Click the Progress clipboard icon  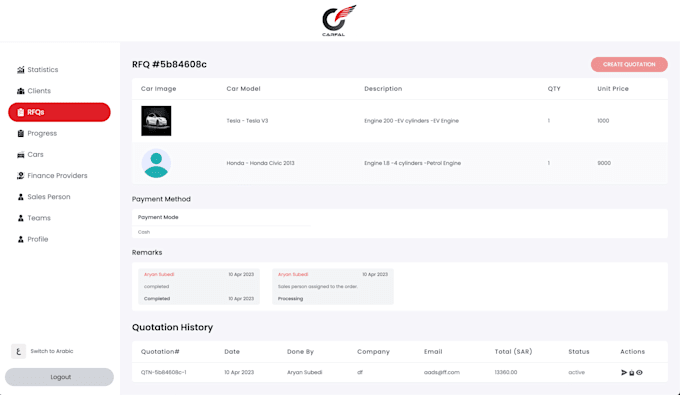coord(20,133)
